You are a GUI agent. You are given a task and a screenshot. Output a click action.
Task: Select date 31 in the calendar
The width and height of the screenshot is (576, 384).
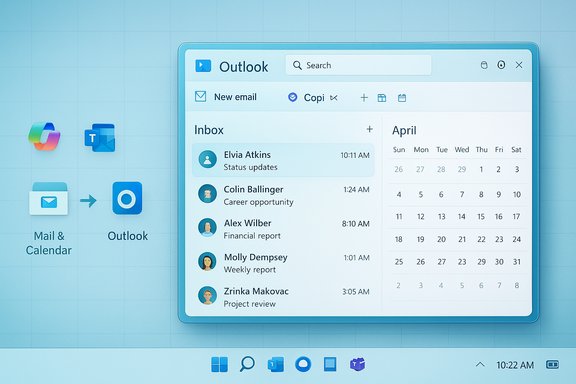click(x=516, y=262)
